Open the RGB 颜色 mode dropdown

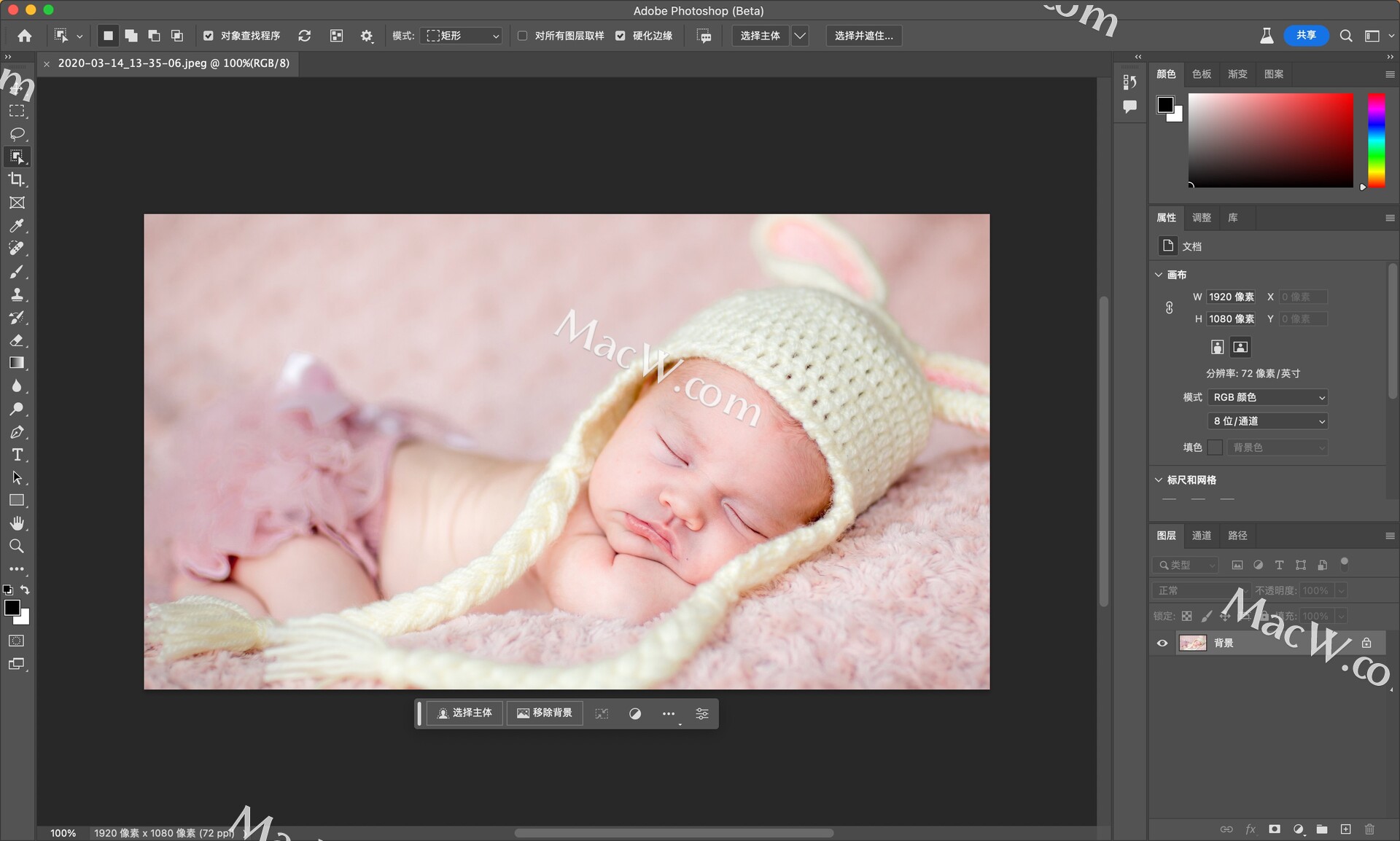coord(1267,397)
